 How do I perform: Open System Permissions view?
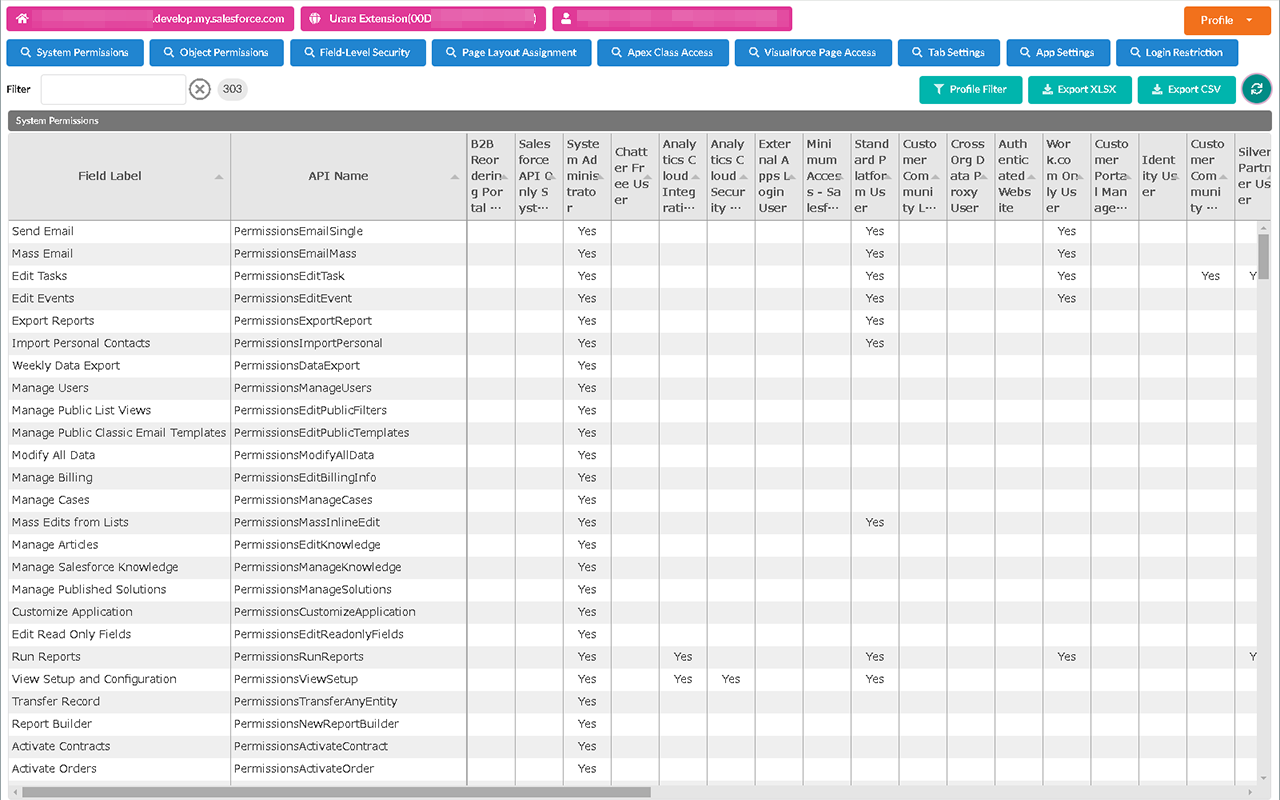point(75,53)
